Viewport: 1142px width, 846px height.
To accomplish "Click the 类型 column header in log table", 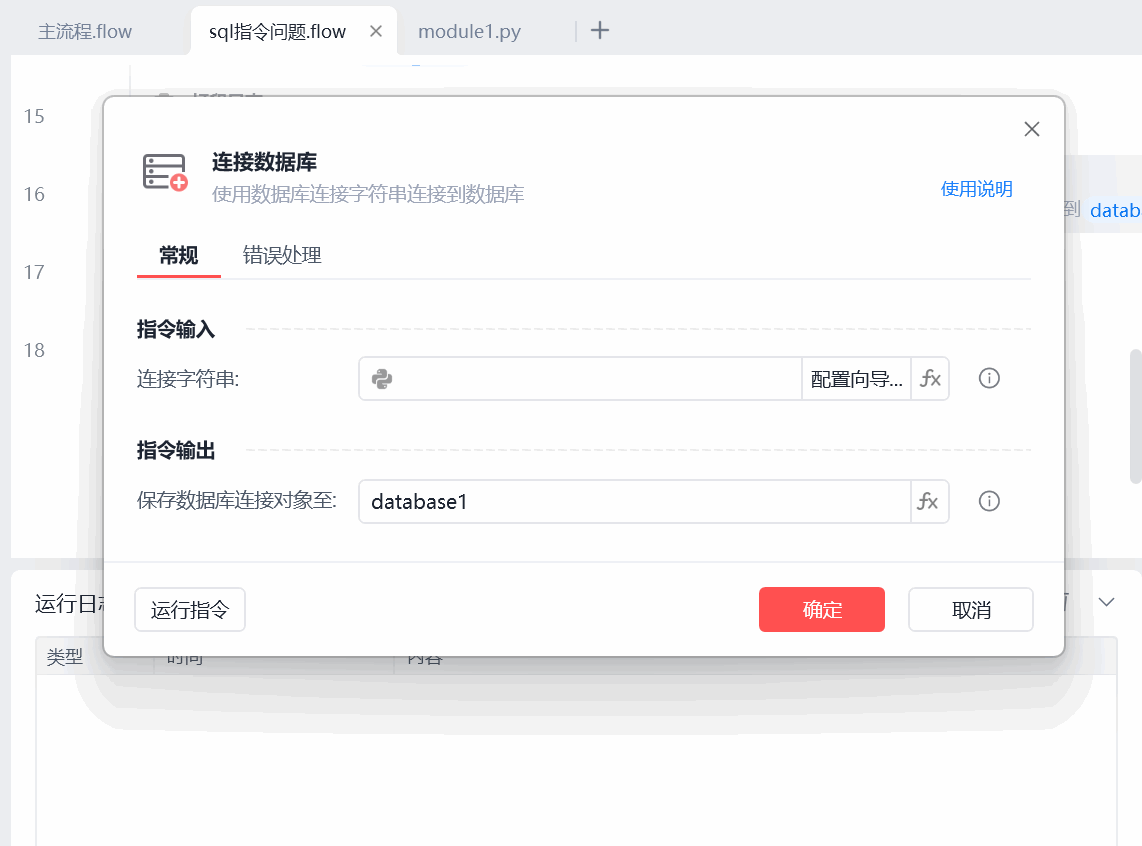I will [x=65, y=657].
